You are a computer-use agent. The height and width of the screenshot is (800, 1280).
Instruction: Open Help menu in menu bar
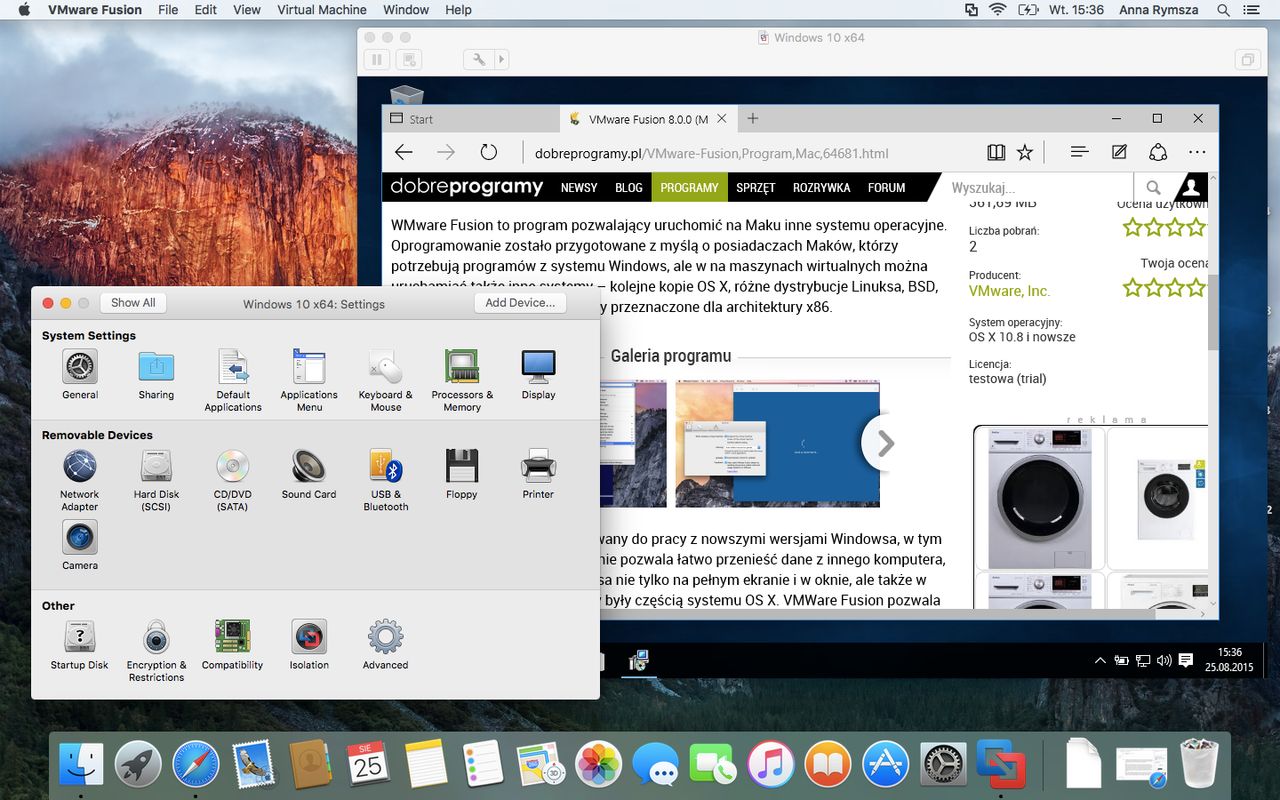(458, 10)
